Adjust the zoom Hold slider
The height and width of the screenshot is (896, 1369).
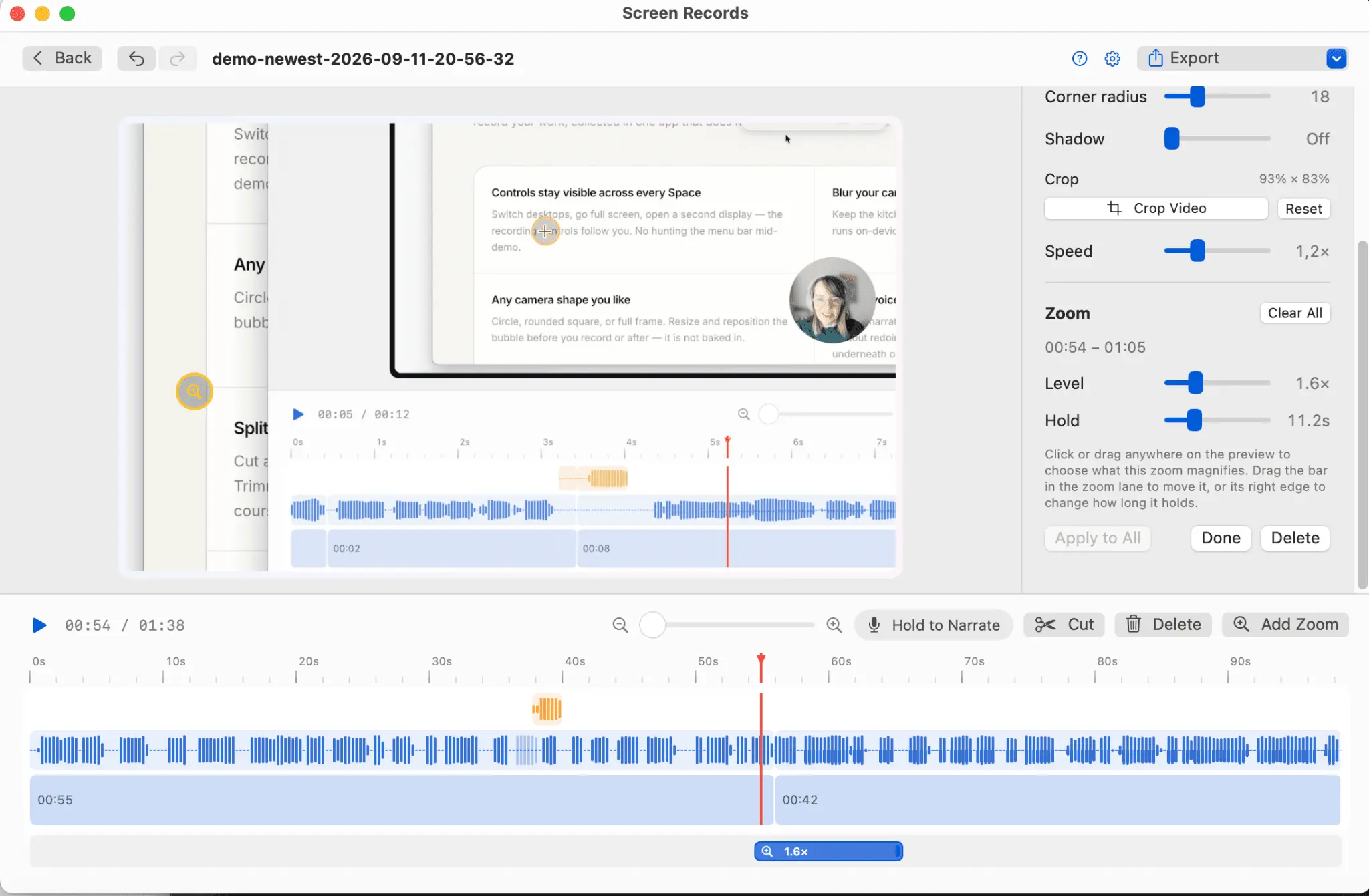1194,420
